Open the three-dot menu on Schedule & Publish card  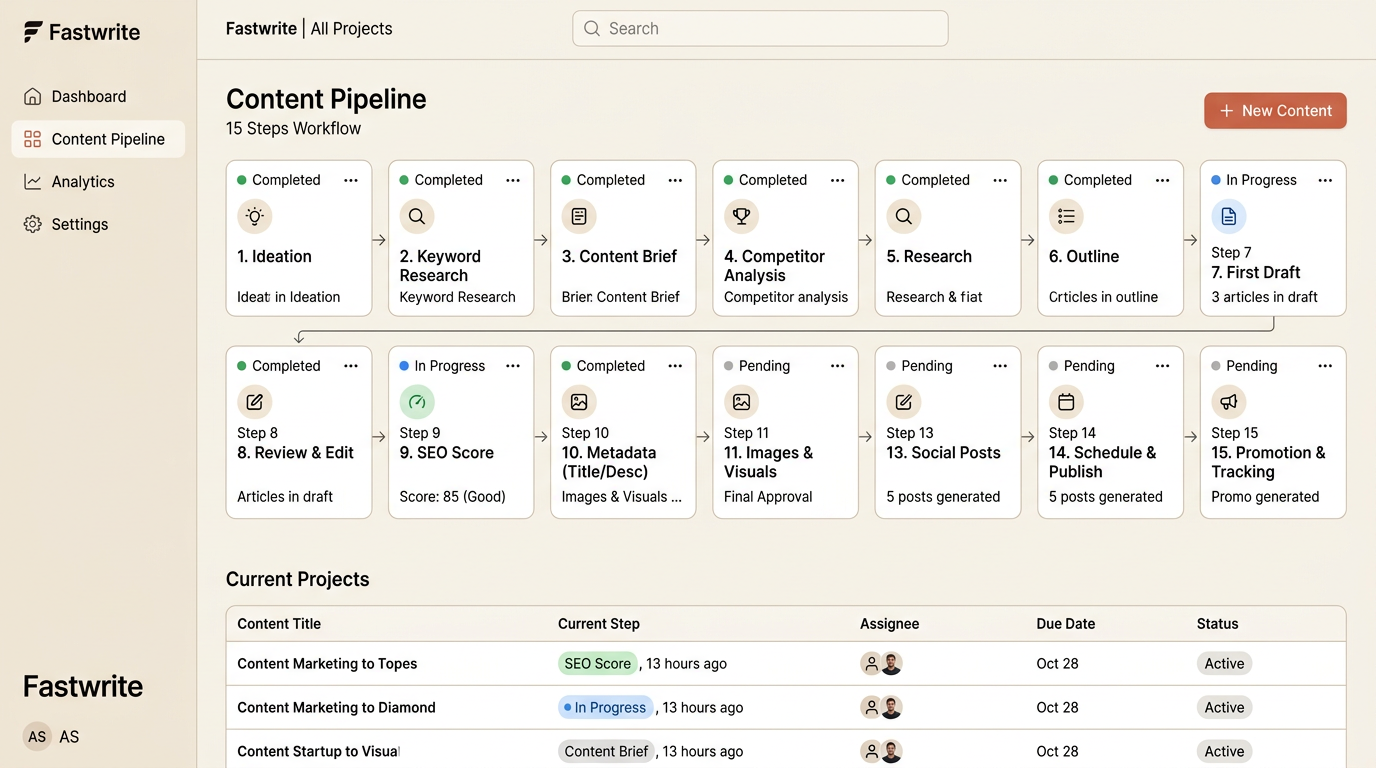click(1162, 366)
